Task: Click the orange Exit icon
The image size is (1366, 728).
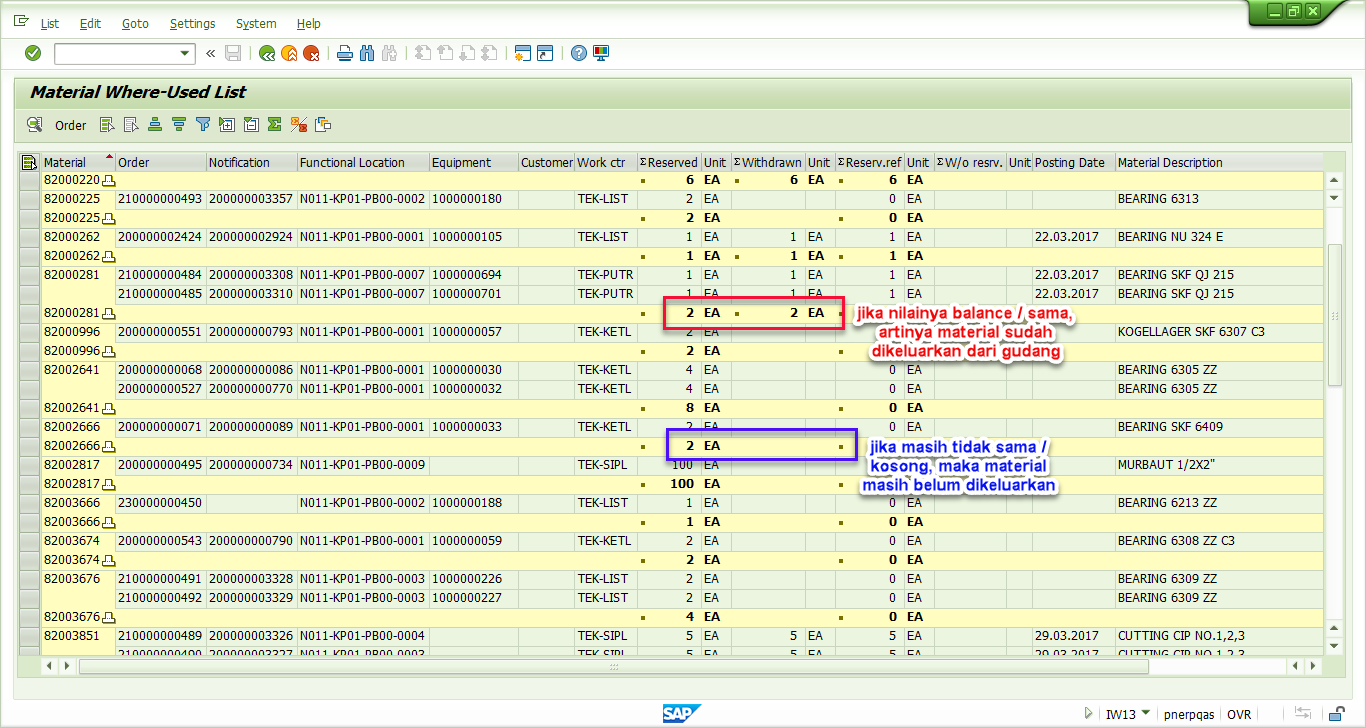Action: pyautogui.click(x=289, y=53)
